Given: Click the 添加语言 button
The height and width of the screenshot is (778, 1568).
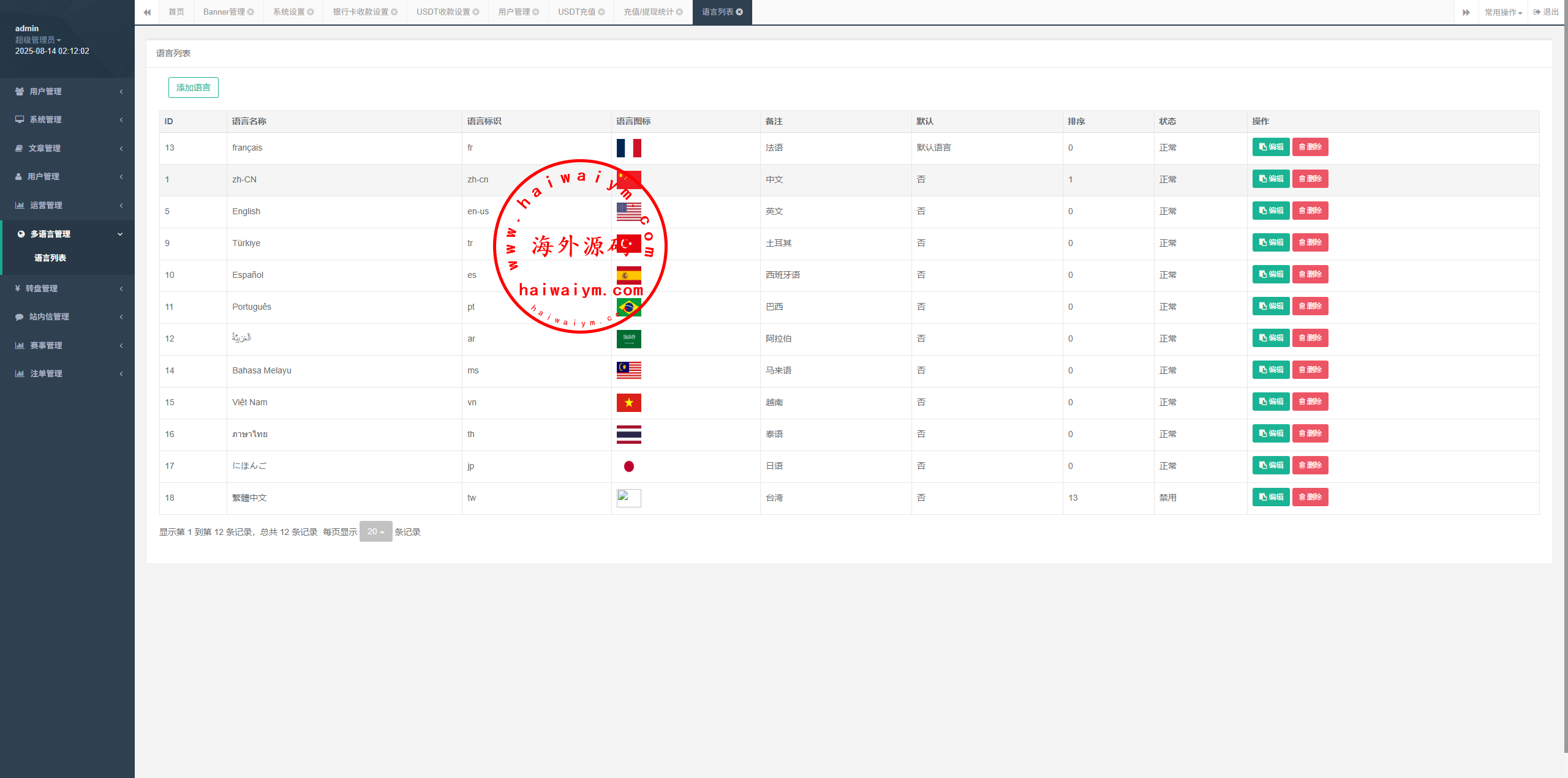Looking at the screenshot, I should 194,88.
